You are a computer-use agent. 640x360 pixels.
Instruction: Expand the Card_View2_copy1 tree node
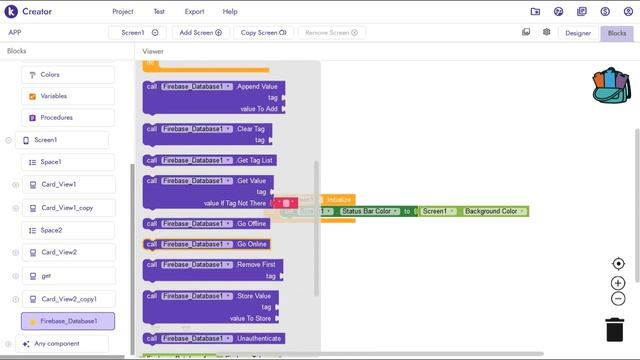click(x=16, y=299)
